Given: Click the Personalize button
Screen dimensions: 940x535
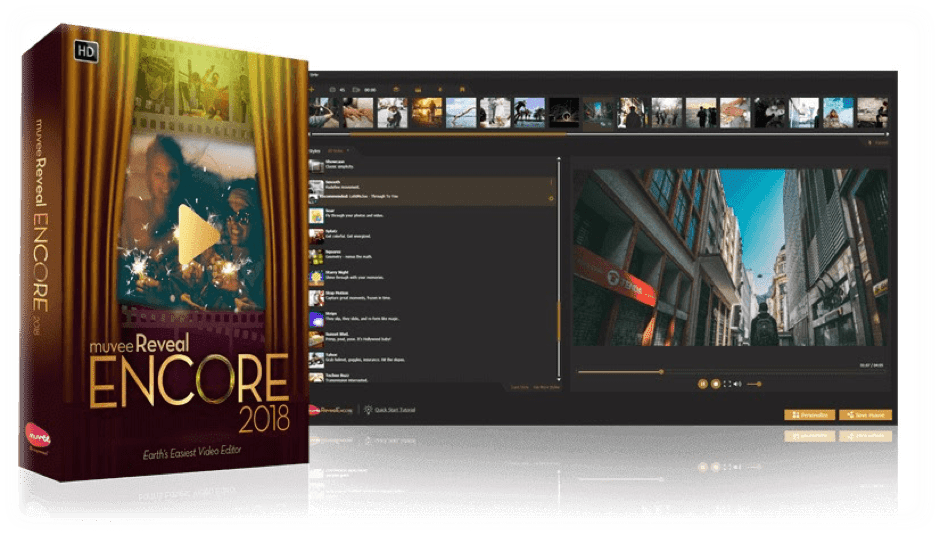Looking at the screenshot, I should pyautogui.click(x=809, y=415).
